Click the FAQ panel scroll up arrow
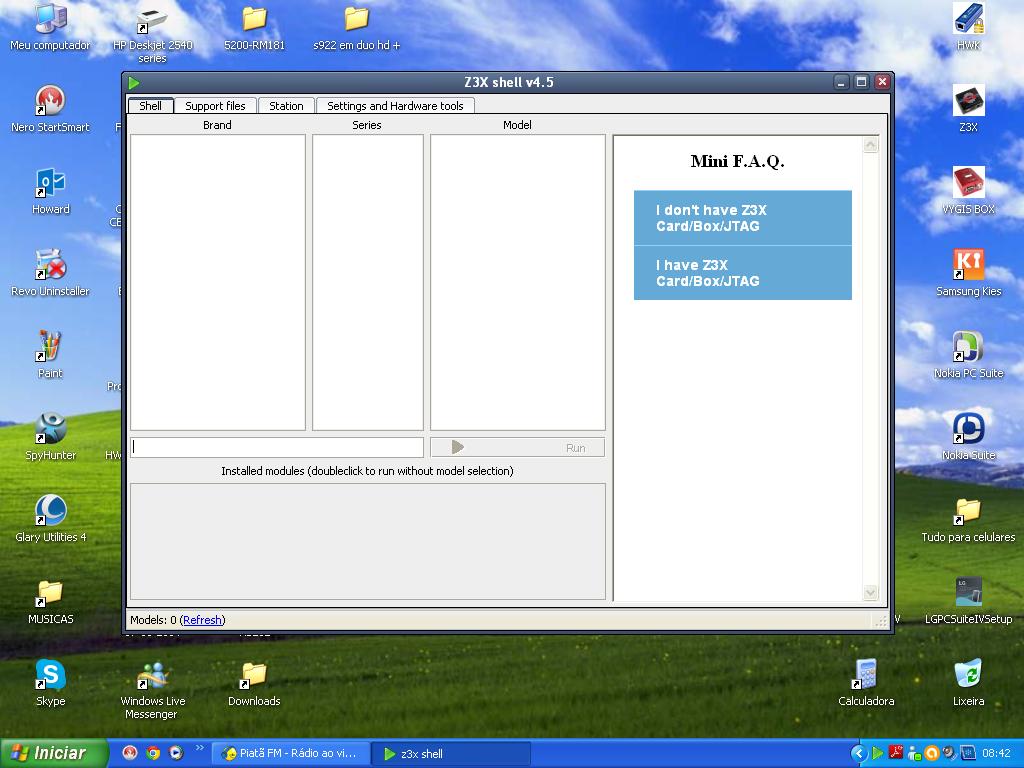 [x=871, y=145]
